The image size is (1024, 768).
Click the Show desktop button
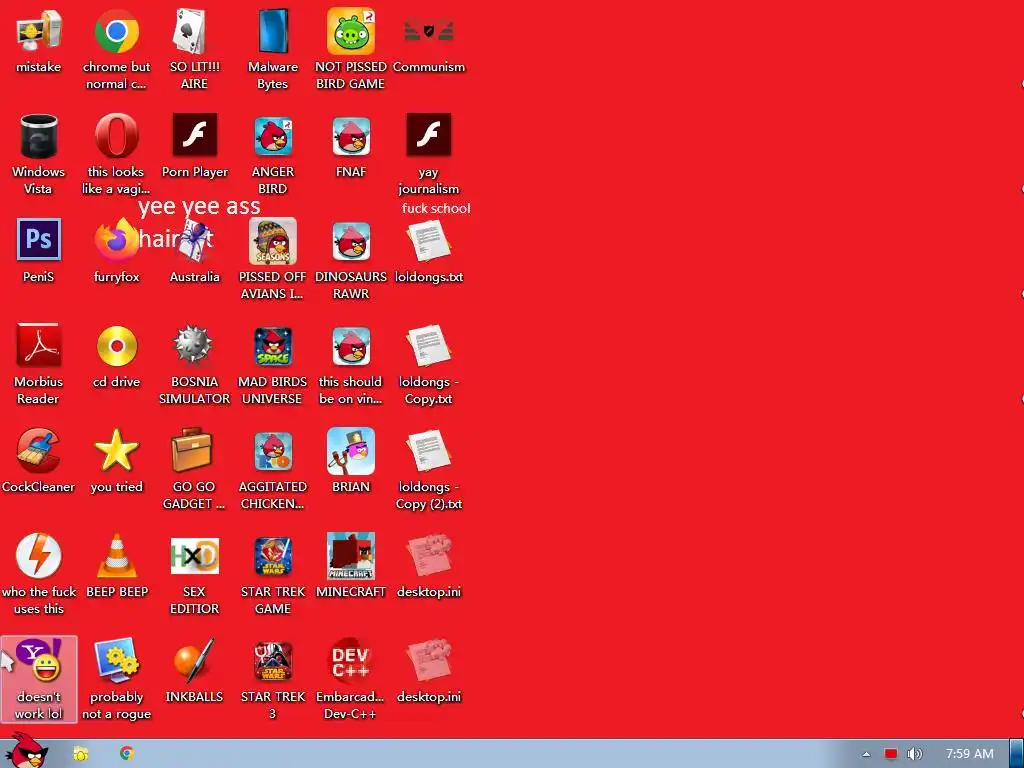click(x=1017, y=754)
